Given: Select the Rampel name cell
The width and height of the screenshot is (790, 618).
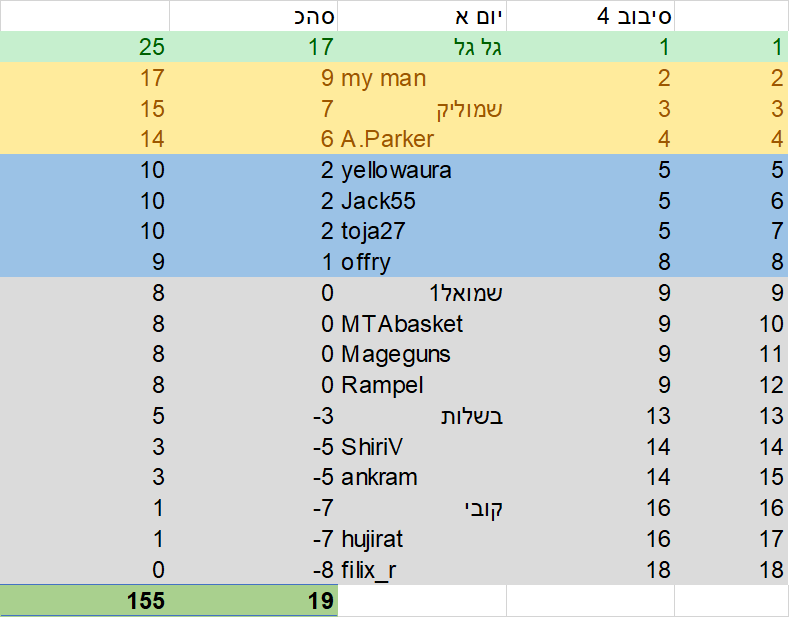Looking at the screenshot, I should [422, 385].
